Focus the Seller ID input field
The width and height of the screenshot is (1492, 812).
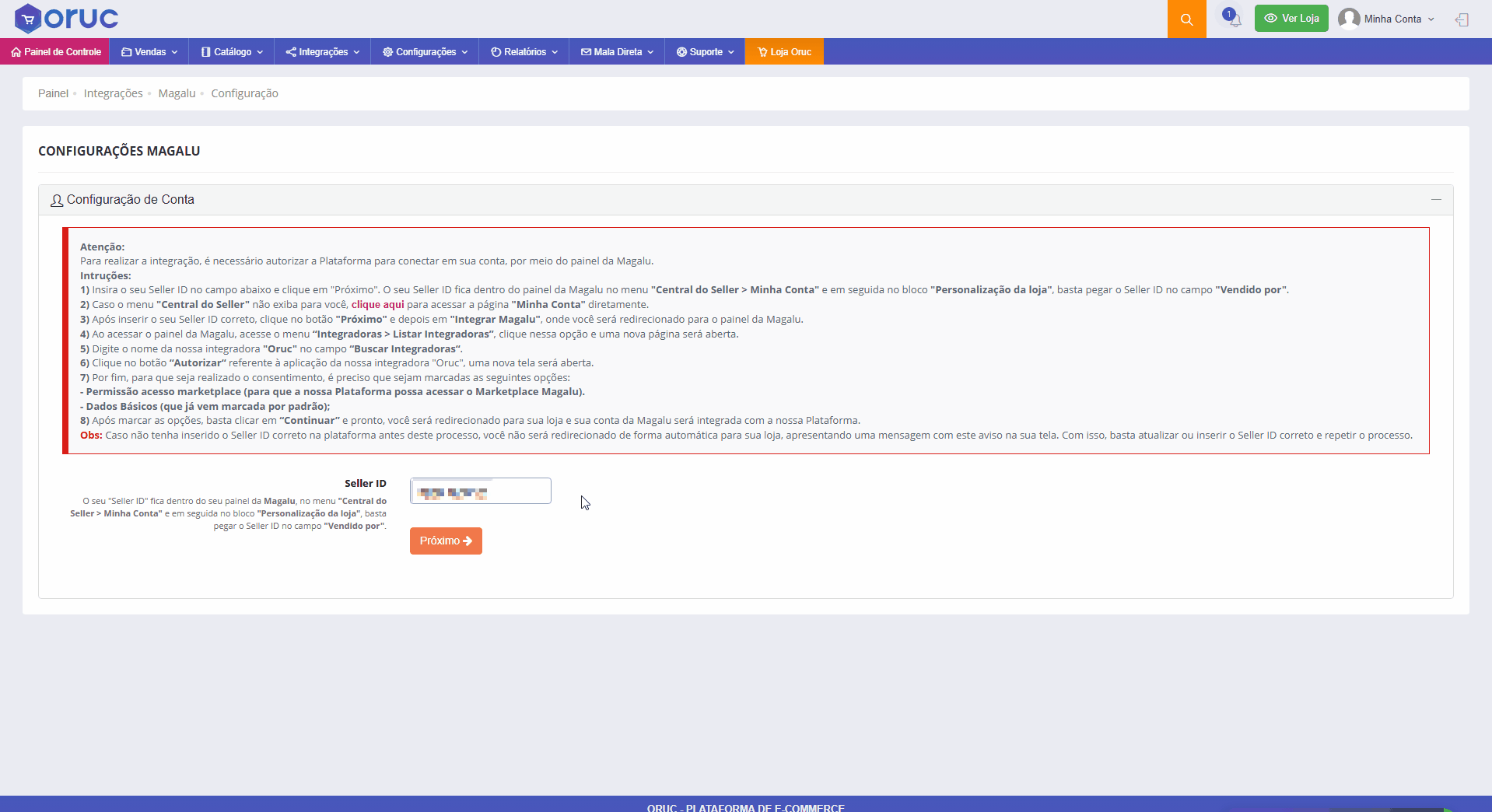pos(481,491)
